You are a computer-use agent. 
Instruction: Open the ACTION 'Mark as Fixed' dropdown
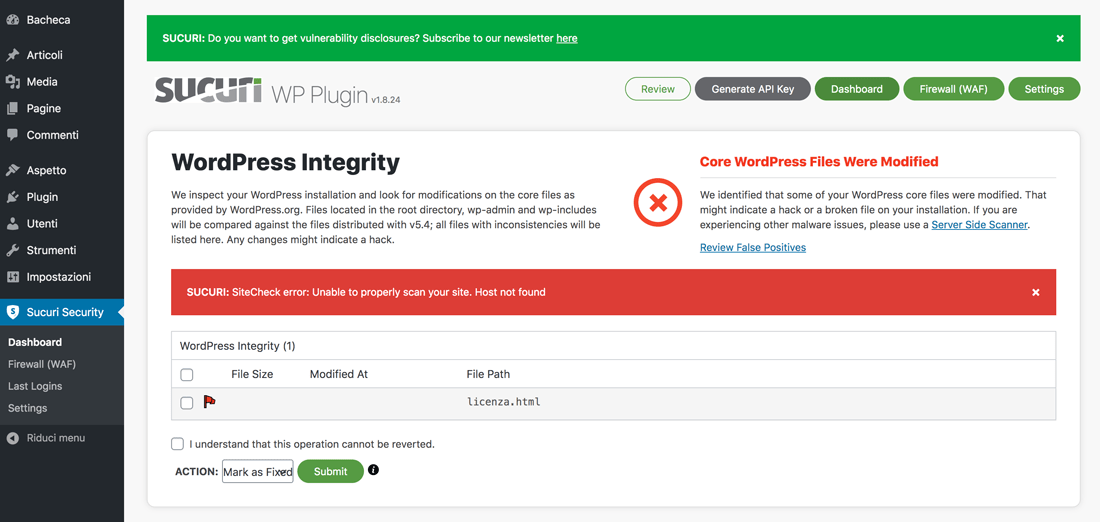click(257, 471)
